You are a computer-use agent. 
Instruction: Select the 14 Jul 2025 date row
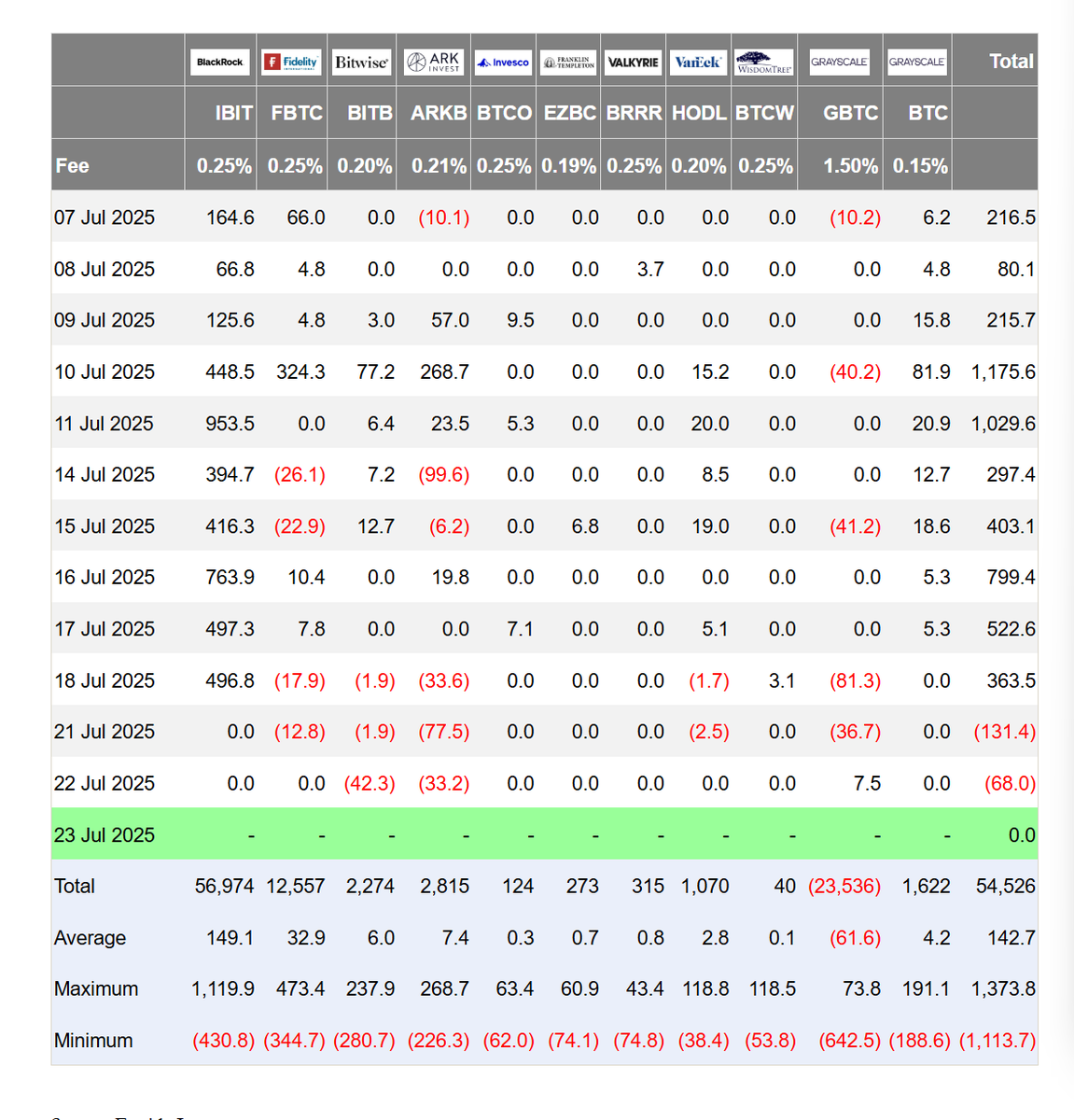[544, 475]
